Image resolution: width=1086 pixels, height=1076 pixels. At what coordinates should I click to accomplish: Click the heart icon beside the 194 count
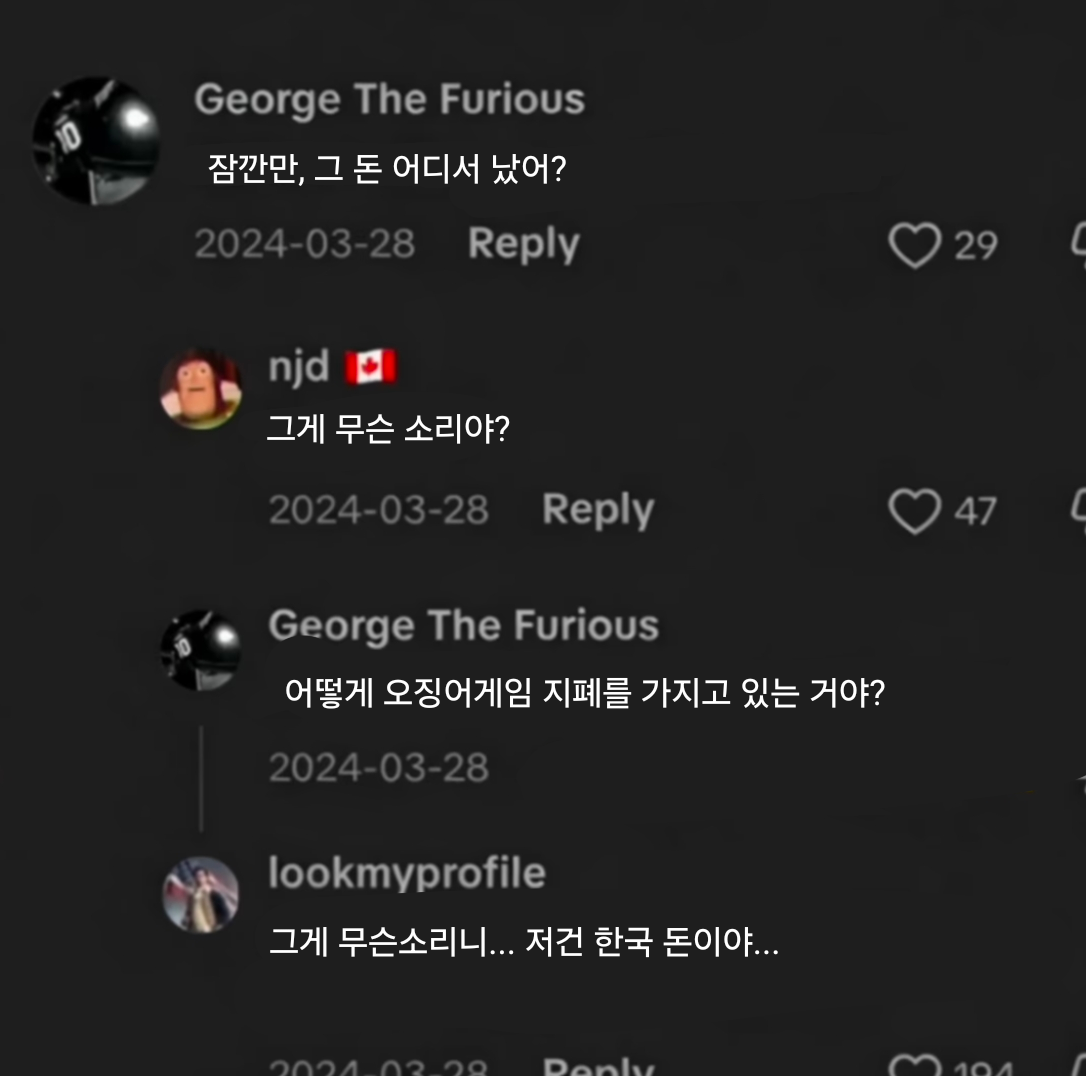click(x=914, y=1065)
